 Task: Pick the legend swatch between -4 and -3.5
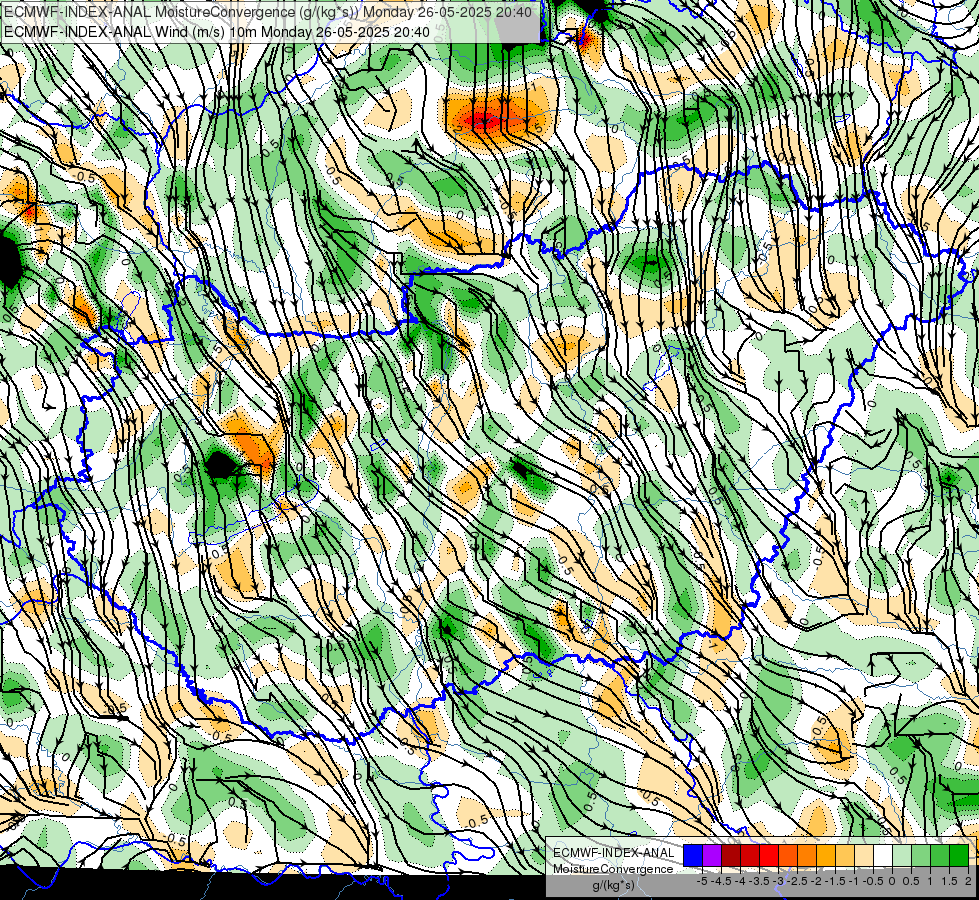pos(750,855)
